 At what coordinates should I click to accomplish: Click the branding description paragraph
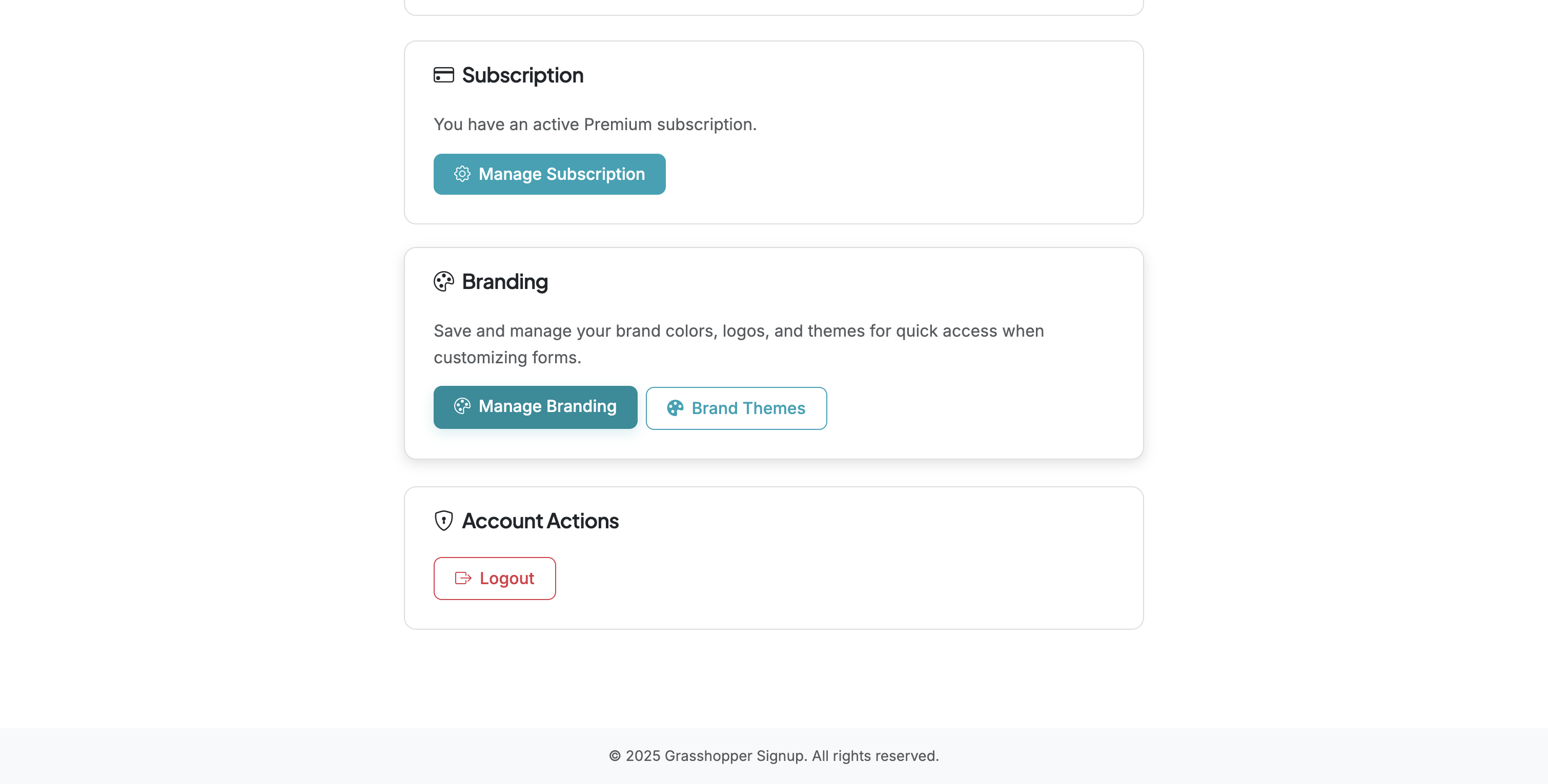(x=739, y=343)
